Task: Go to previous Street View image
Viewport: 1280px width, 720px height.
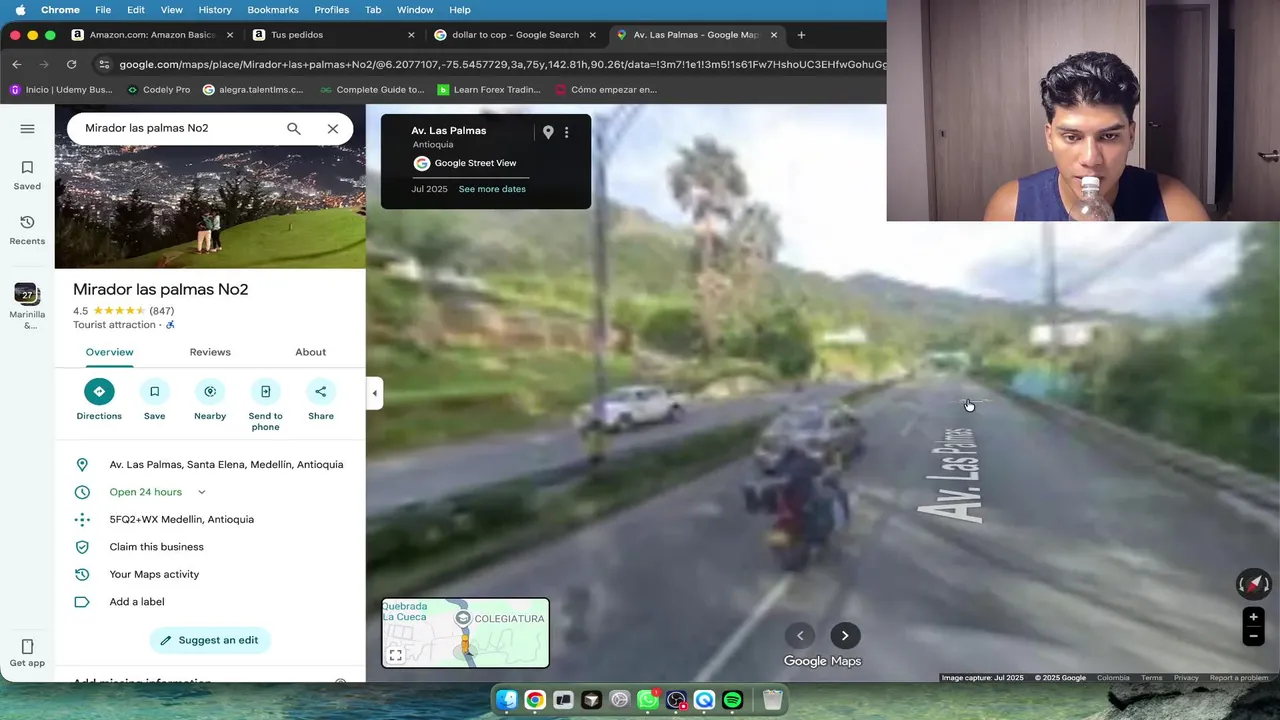Action: click(x=800, y=635)
